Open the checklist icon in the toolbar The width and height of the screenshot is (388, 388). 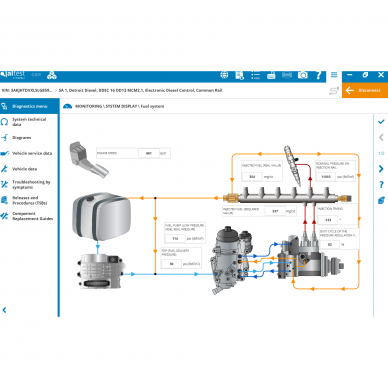(x=255, y=75)
